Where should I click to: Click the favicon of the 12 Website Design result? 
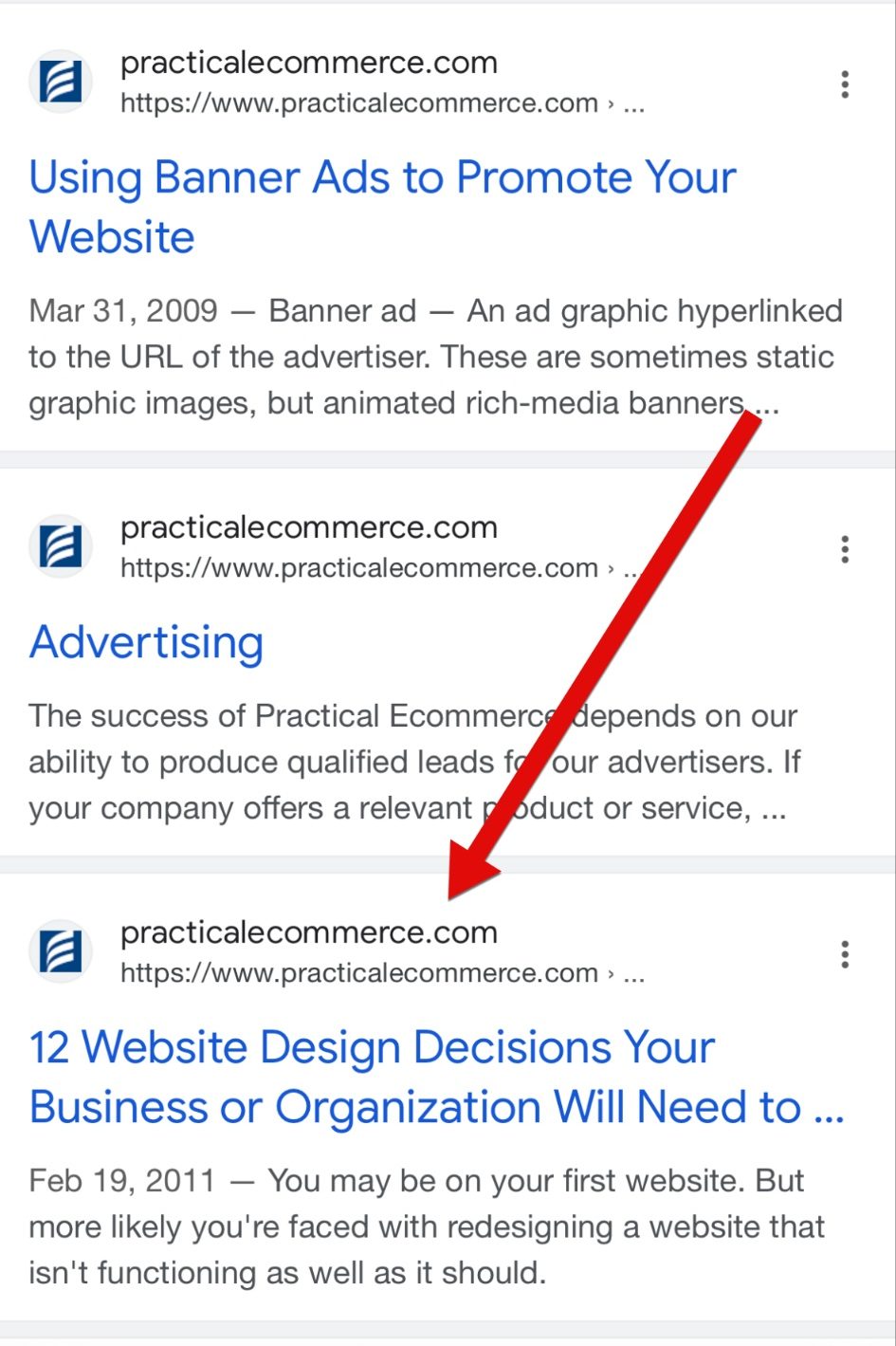pyautogui.click(x=61, y=951)
